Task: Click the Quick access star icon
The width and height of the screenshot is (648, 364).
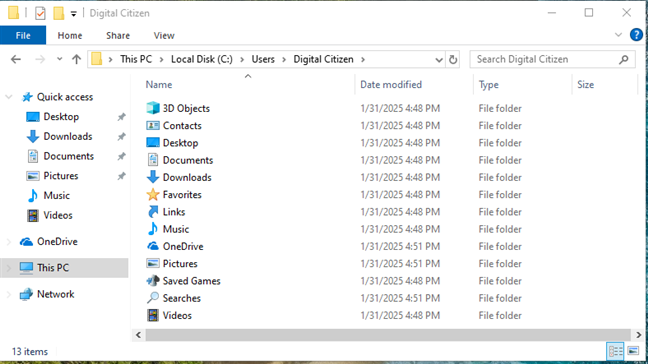Action: pyautogui.click(x=27, y=97)
